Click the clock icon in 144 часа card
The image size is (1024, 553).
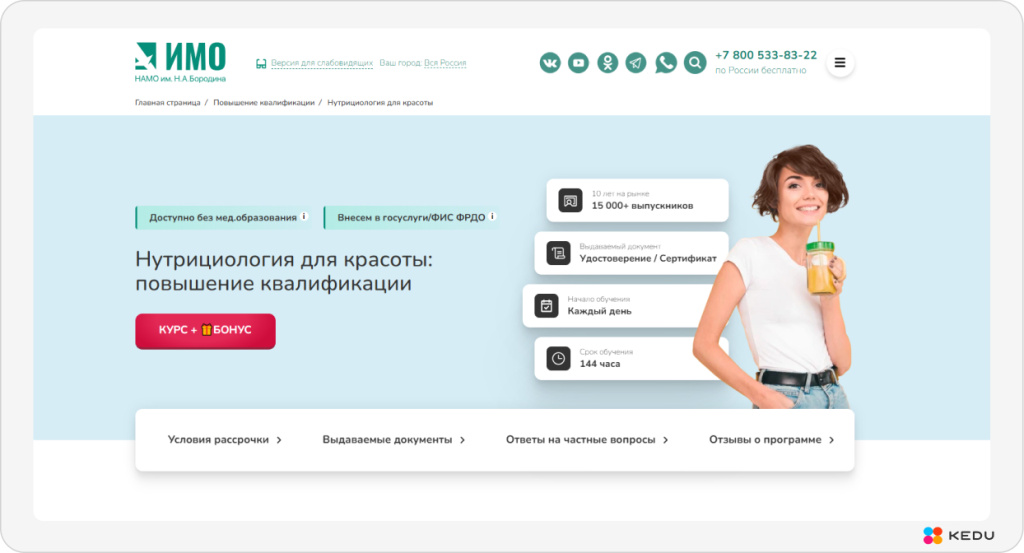click(558, 358)
